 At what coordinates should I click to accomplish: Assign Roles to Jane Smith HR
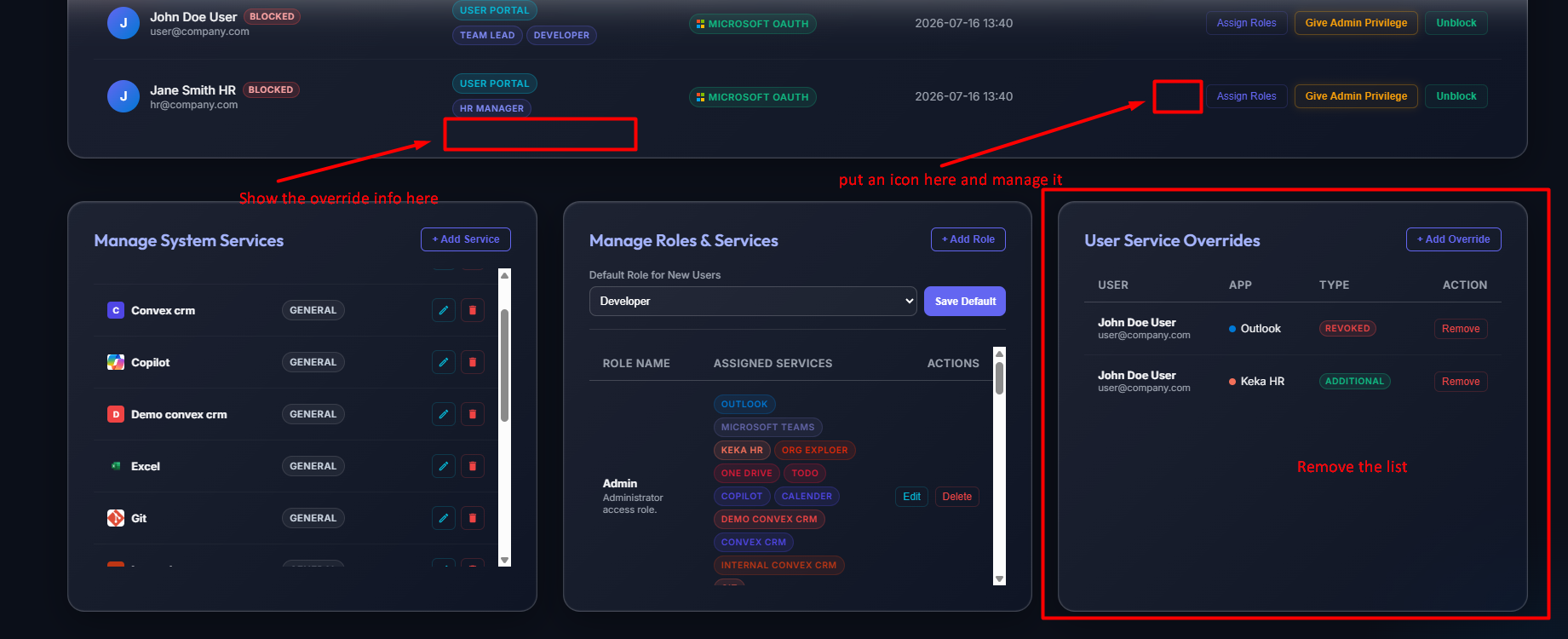coord(1246,96)
